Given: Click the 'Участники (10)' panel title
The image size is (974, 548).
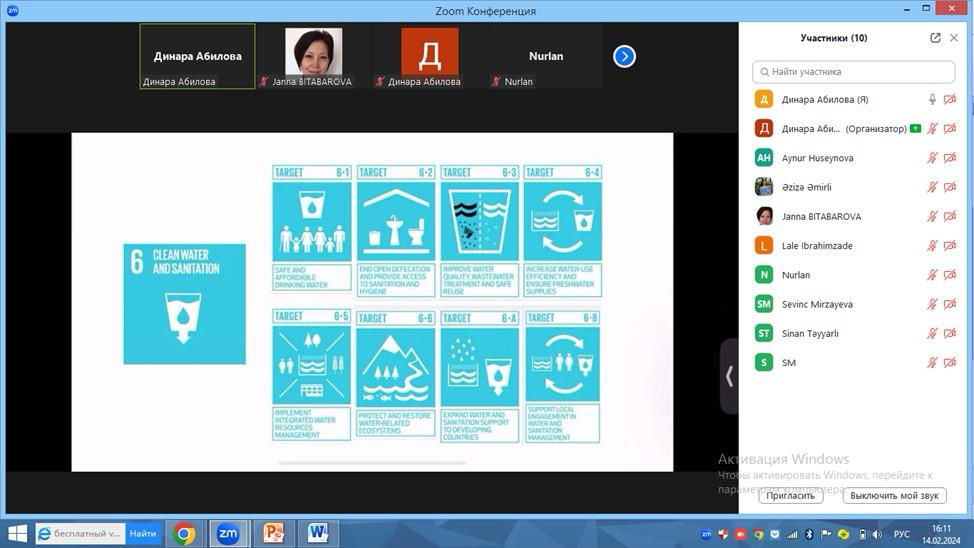Looking at the screenshot, I should 834,38.
